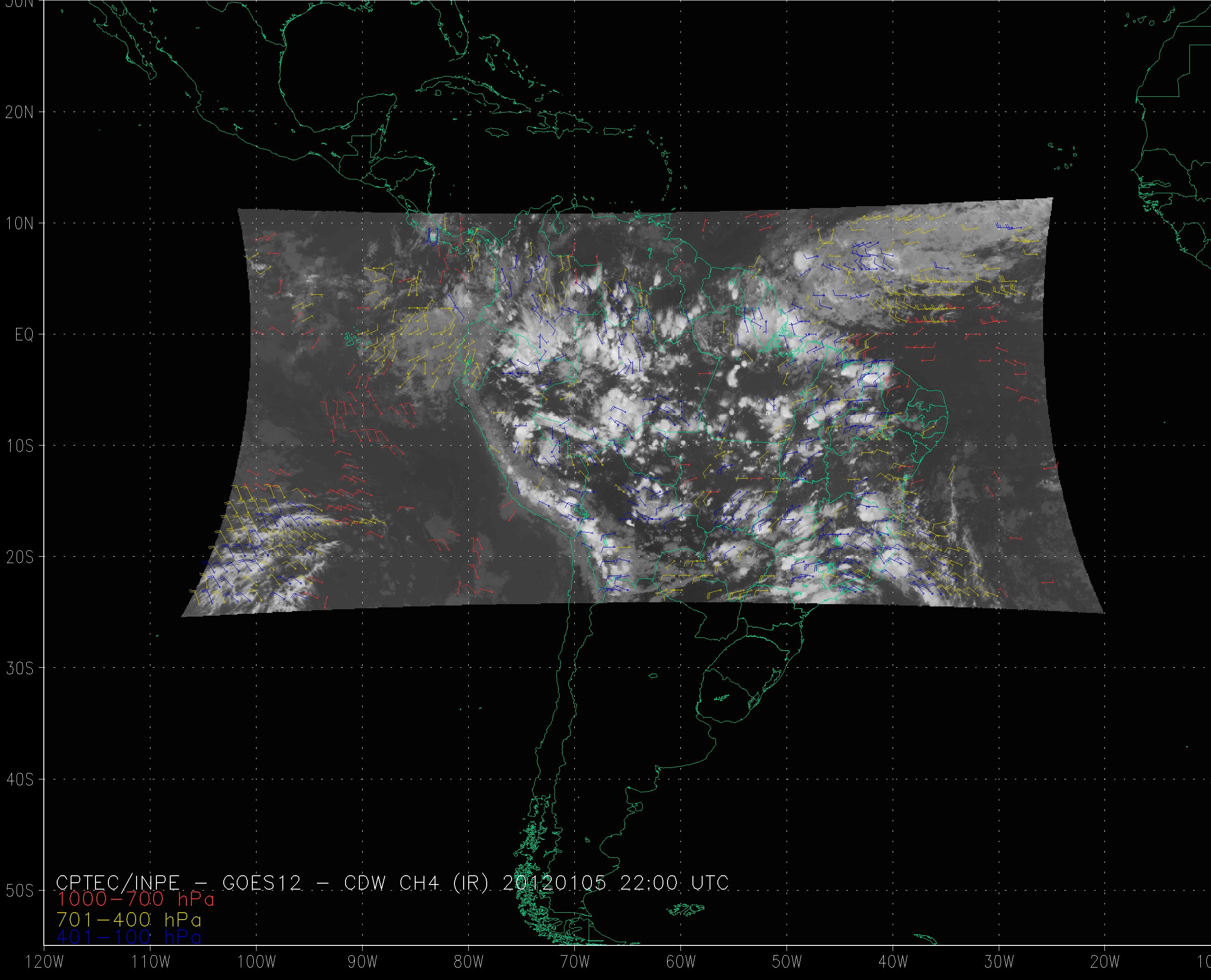Click the 10N latitude label

[x=19, y=224]
